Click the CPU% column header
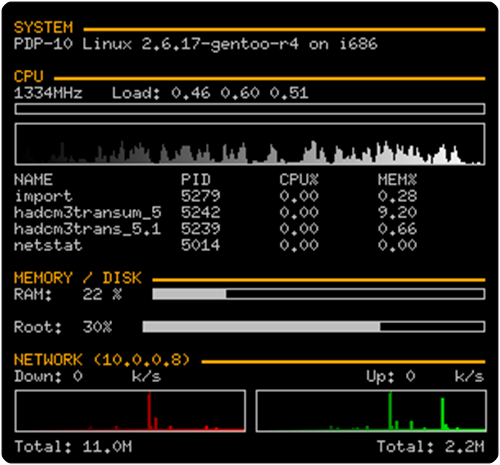The height and width of the screenshot is (465, 500). point(299,180)
